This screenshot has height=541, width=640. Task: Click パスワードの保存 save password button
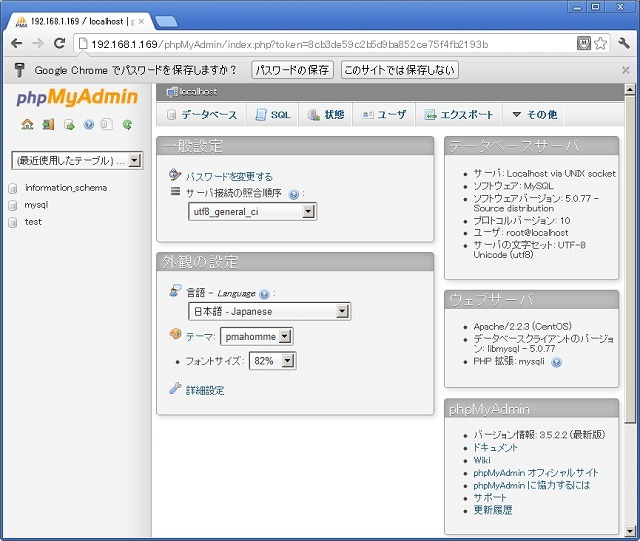click(x=292, y=70)
